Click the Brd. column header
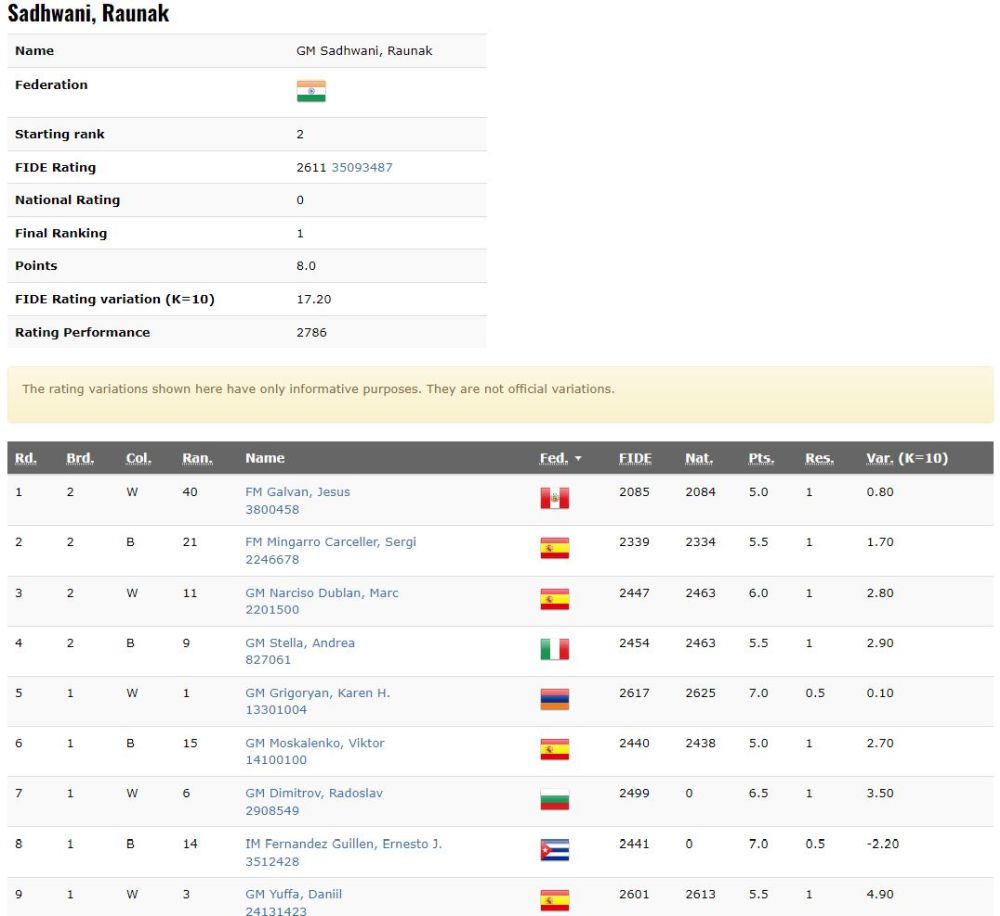This screenshot has width=1000, height=916. click(79, 458)
